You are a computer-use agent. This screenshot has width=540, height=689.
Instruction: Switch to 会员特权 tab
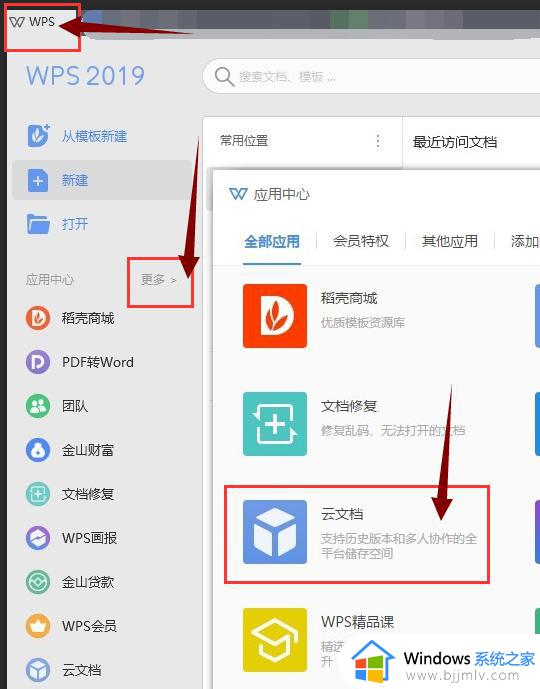[x=361, y=241]
